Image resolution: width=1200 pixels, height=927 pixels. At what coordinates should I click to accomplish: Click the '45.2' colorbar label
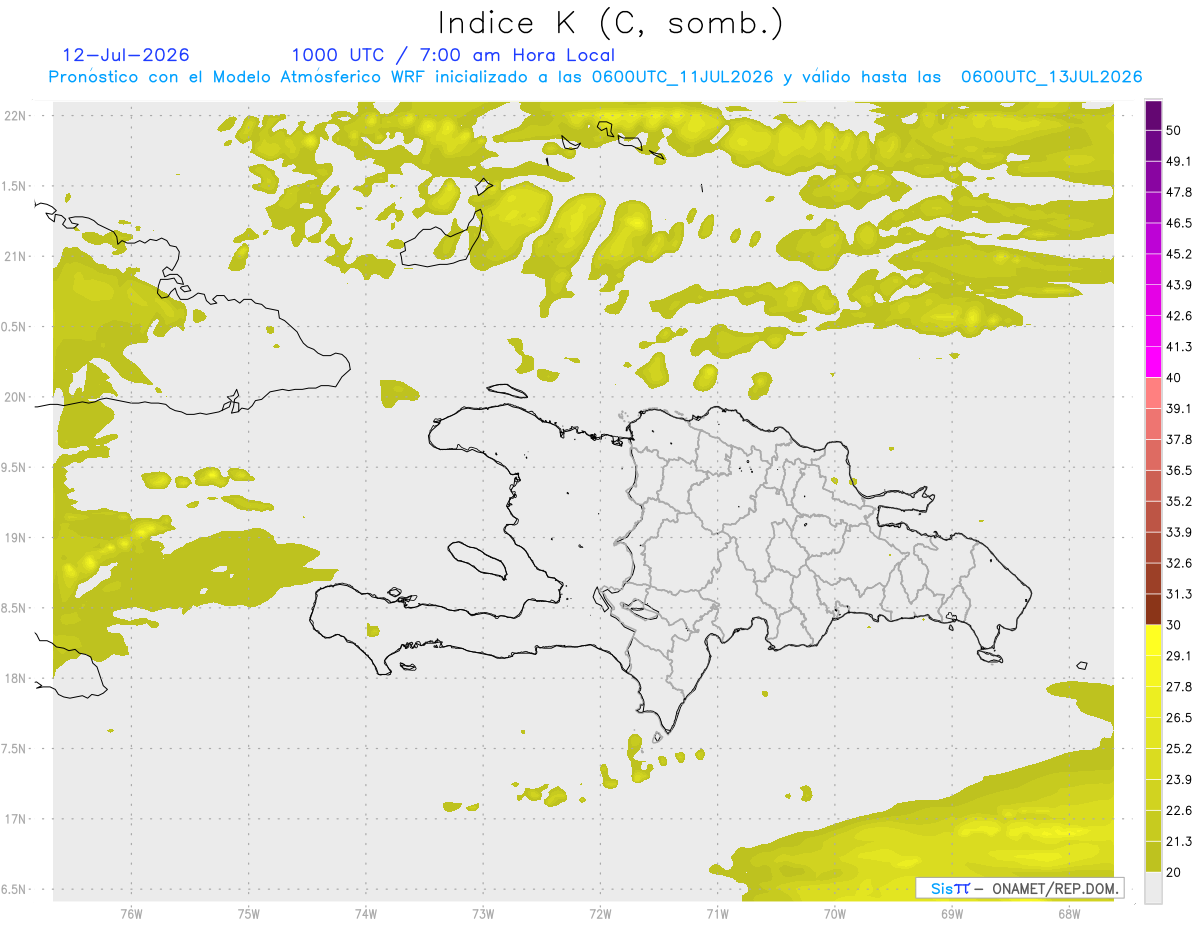(x=1179, y=254)
